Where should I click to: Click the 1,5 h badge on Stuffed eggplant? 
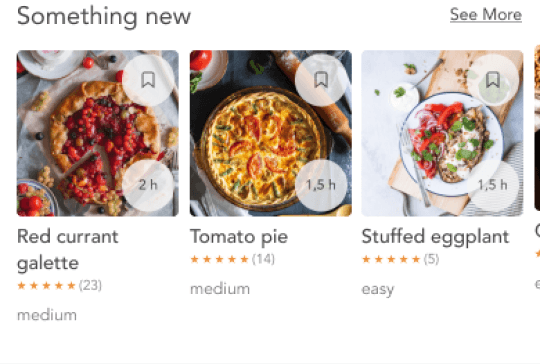pyautogui.click(x=493, y=185)
